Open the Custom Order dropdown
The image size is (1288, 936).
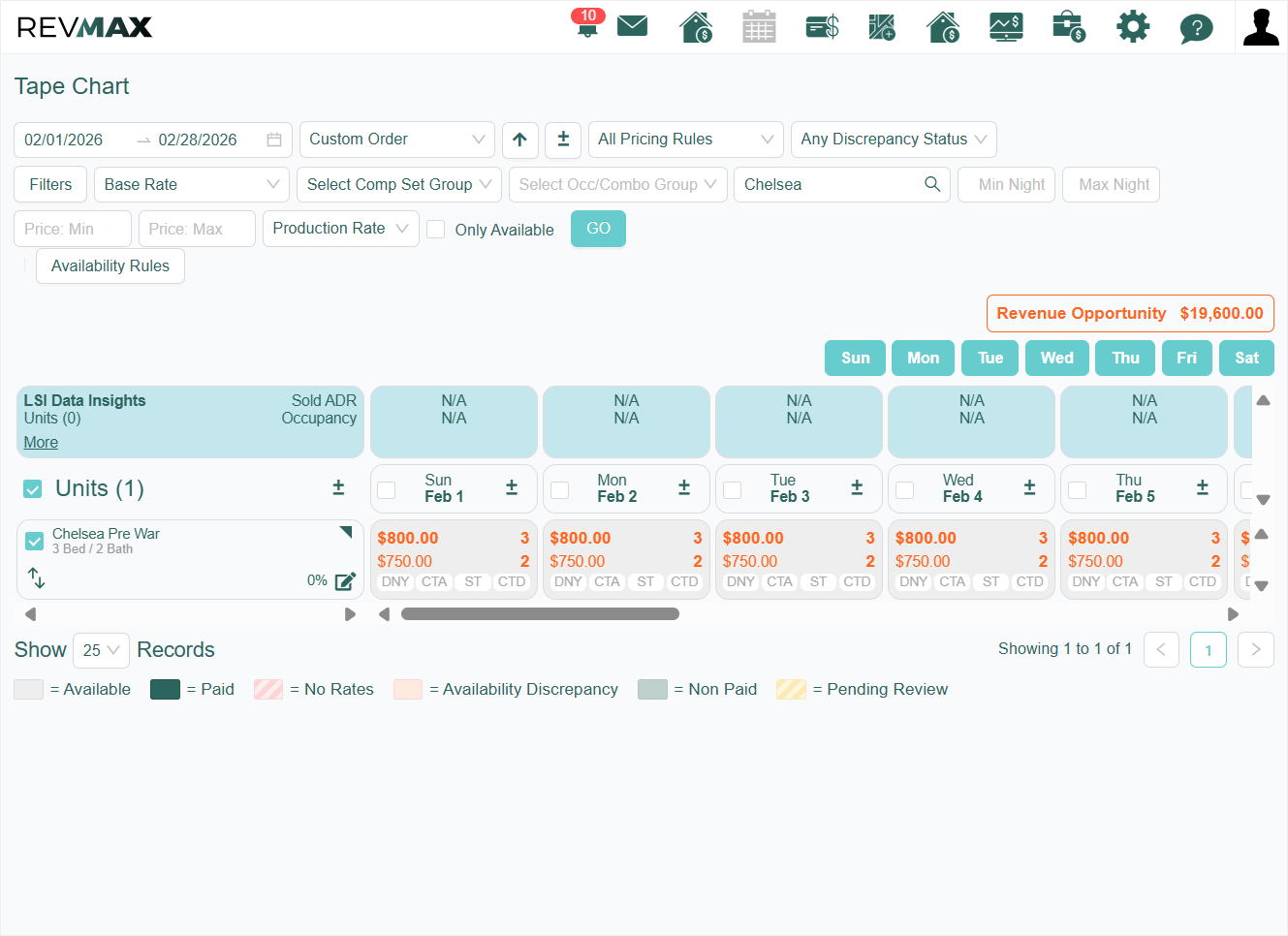(x=397, y=140)
